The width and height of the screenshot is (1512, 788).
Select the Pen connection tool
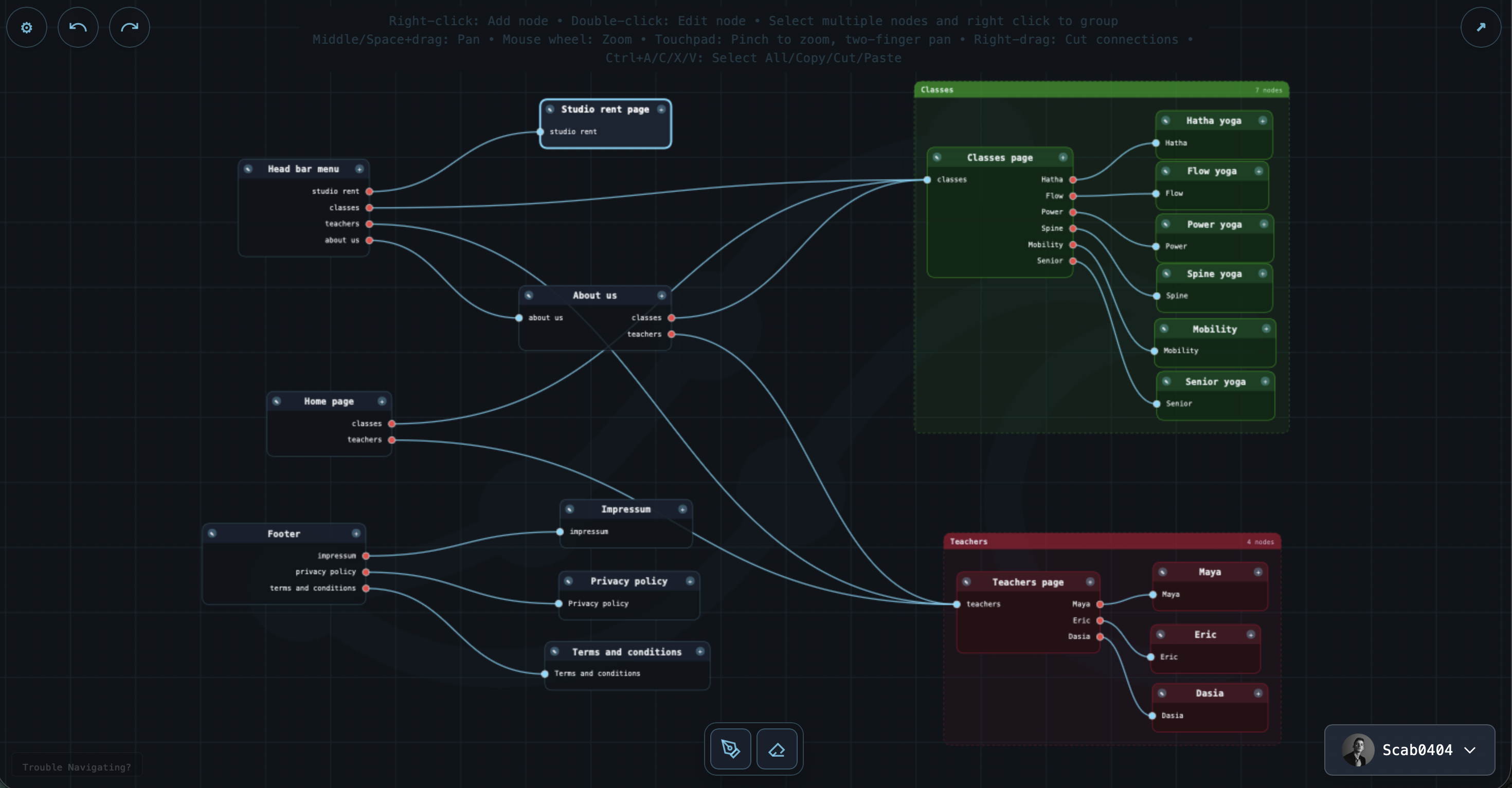[730, 749]
